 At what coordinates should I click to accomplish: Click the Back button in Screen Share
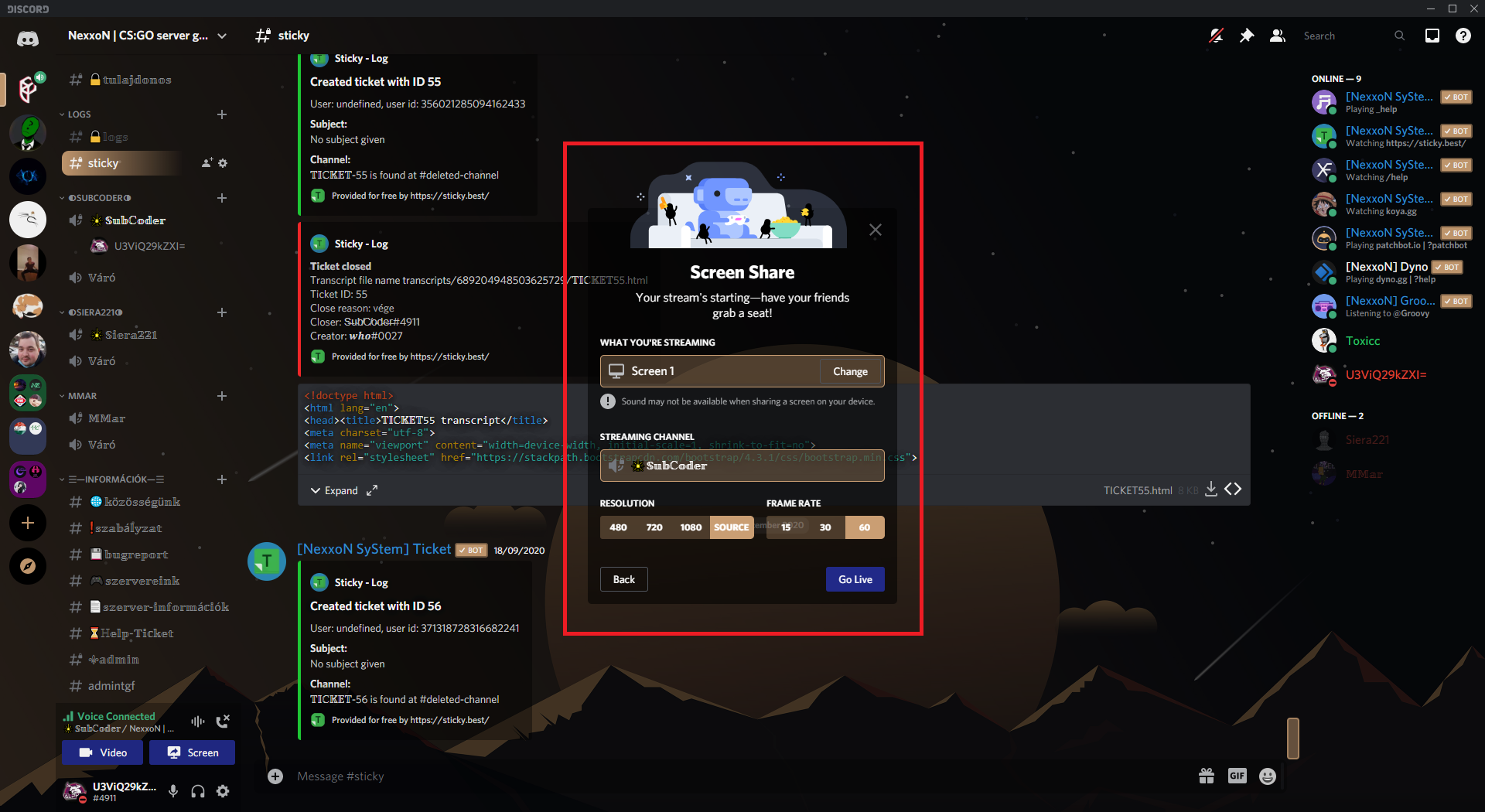pyautogui.click(x=623, y=579)
